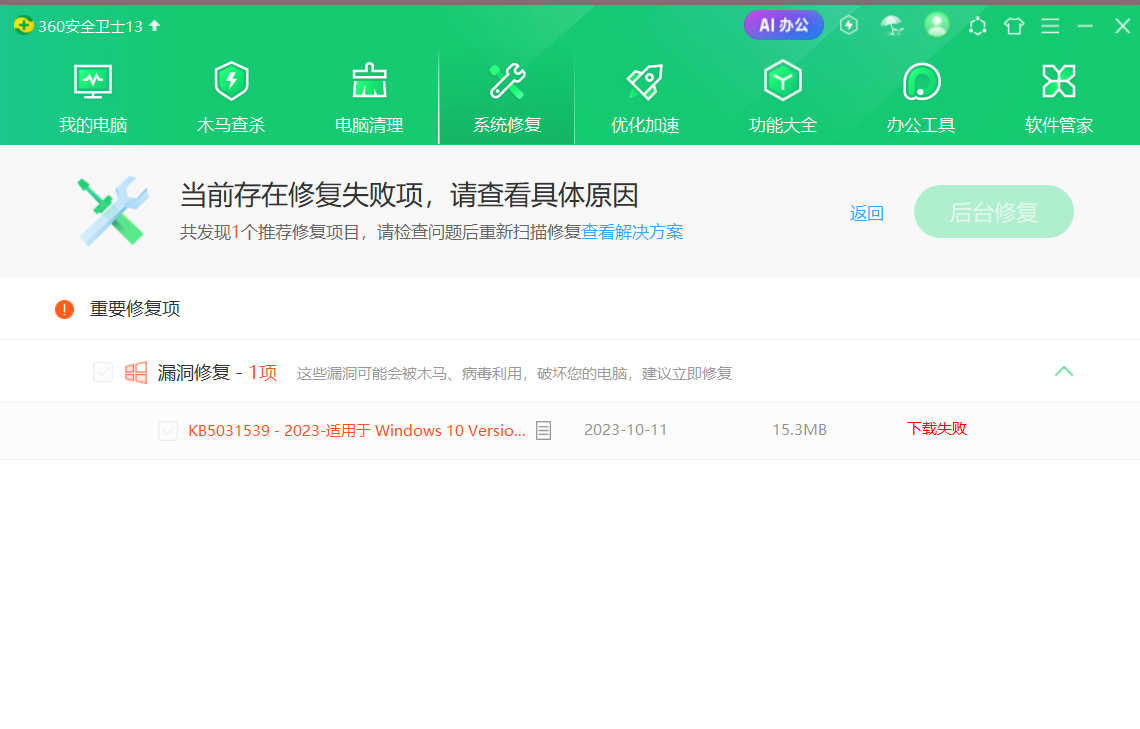Click the umbrella icon in title bar
This screenshot has height=729, width=1140.
coord(892,26)
